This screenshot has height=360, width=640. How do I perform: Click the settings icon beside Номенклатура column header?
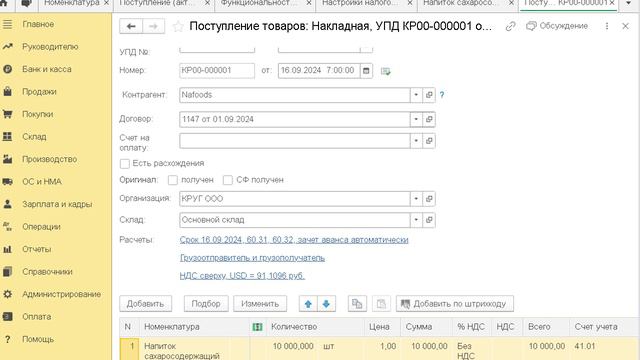[257, 327]
